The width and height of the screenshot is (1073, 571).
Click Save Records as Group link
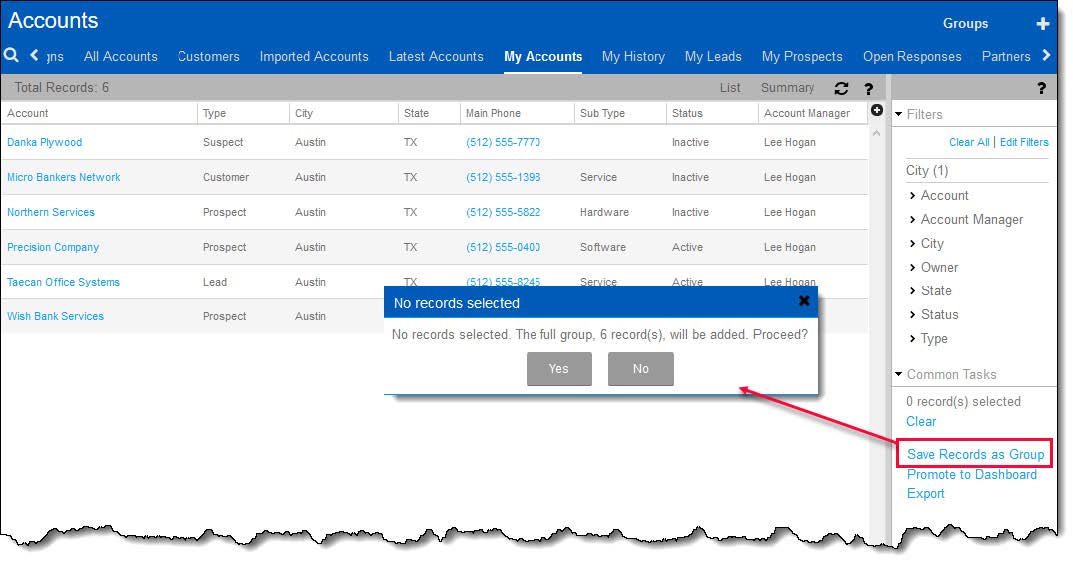tap(975, 454)
